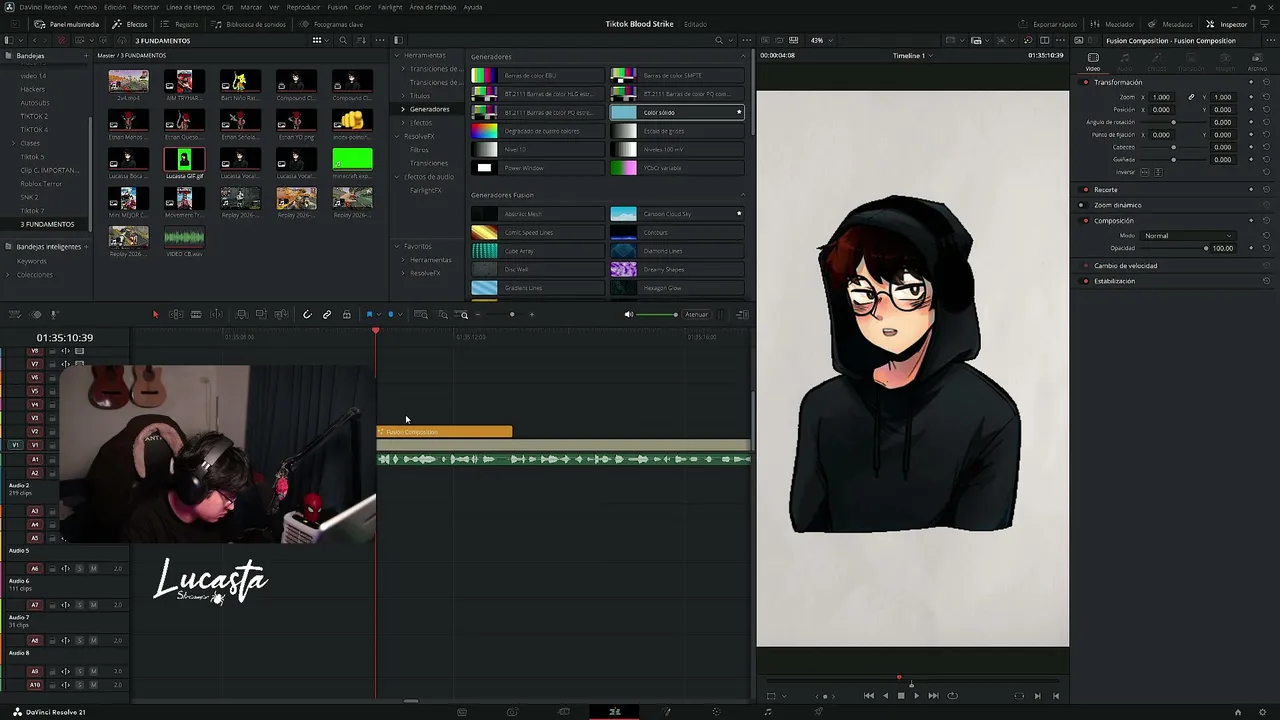This screenshot has width=1280, height=720.
Task: Mute timeline audio with speaker icon
Action: pos(629,315)
